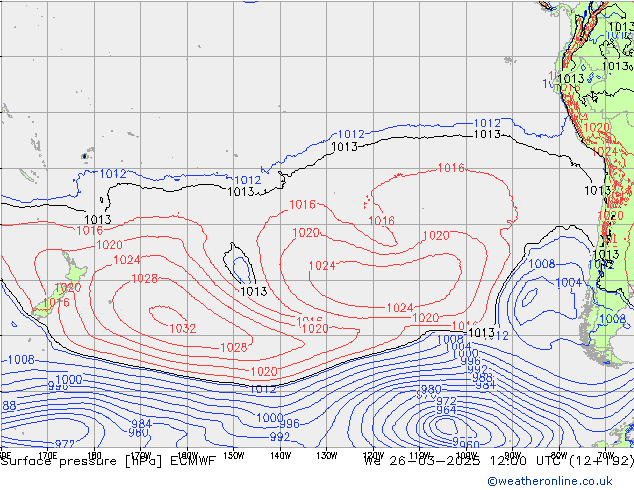This screenshot has height=490, width=634.
Task: Click the 1028 label beside the 1032 high
Action: pos(145,279)
